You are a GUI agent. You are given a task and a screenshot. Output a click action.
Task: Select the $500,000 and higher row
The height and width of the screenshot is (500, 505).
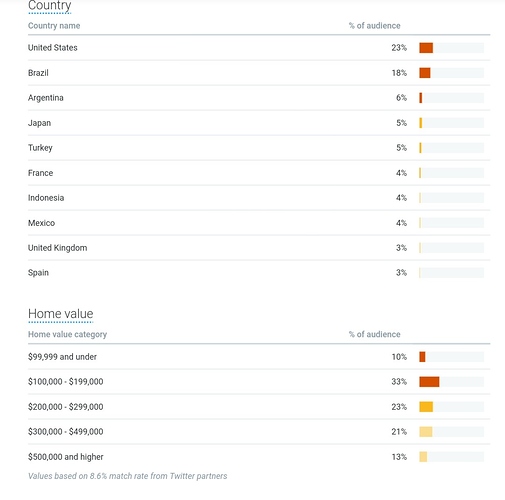click(259, 457)
